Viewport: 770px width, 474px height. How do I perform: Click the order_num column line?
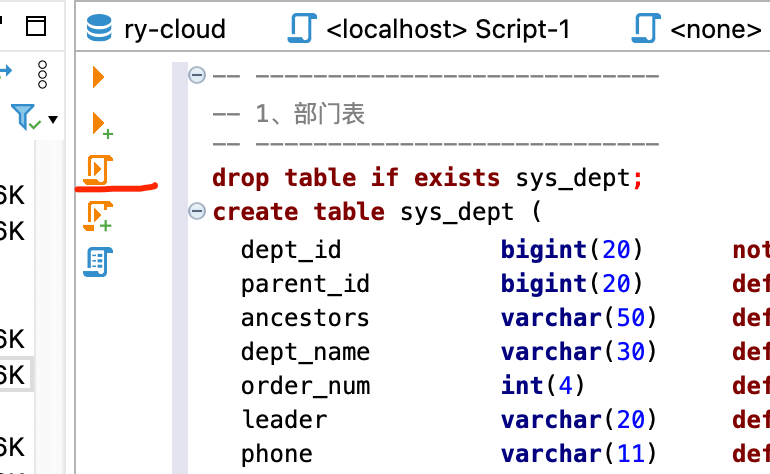click(305, 386)
